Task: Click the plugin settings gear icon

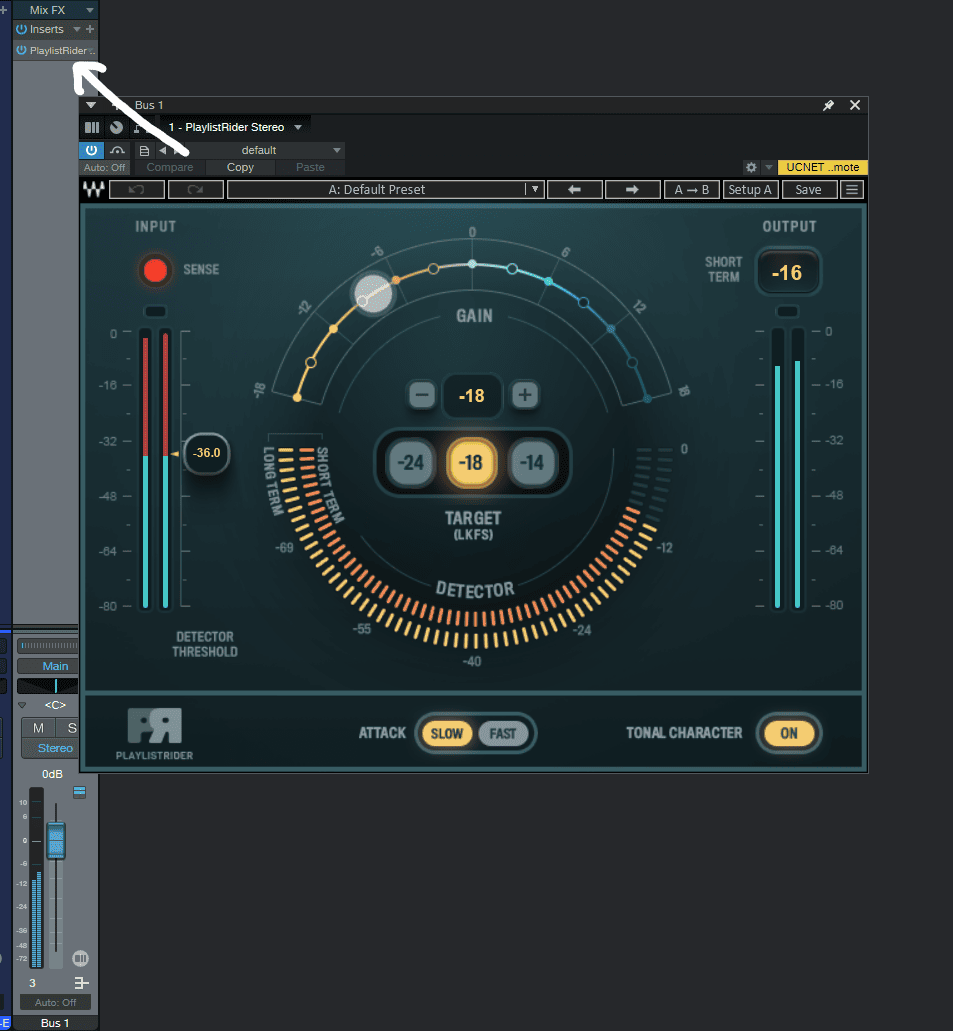Action: pyautogui.click(x=751, y=167)
